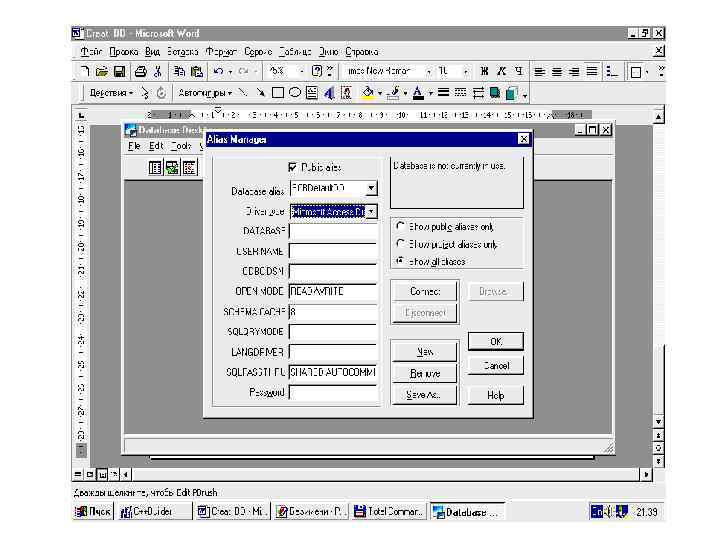Click the fill color paint bucket
Image resolution: width=720 pixels, height=540 pixels.
[x=368, y=93]
